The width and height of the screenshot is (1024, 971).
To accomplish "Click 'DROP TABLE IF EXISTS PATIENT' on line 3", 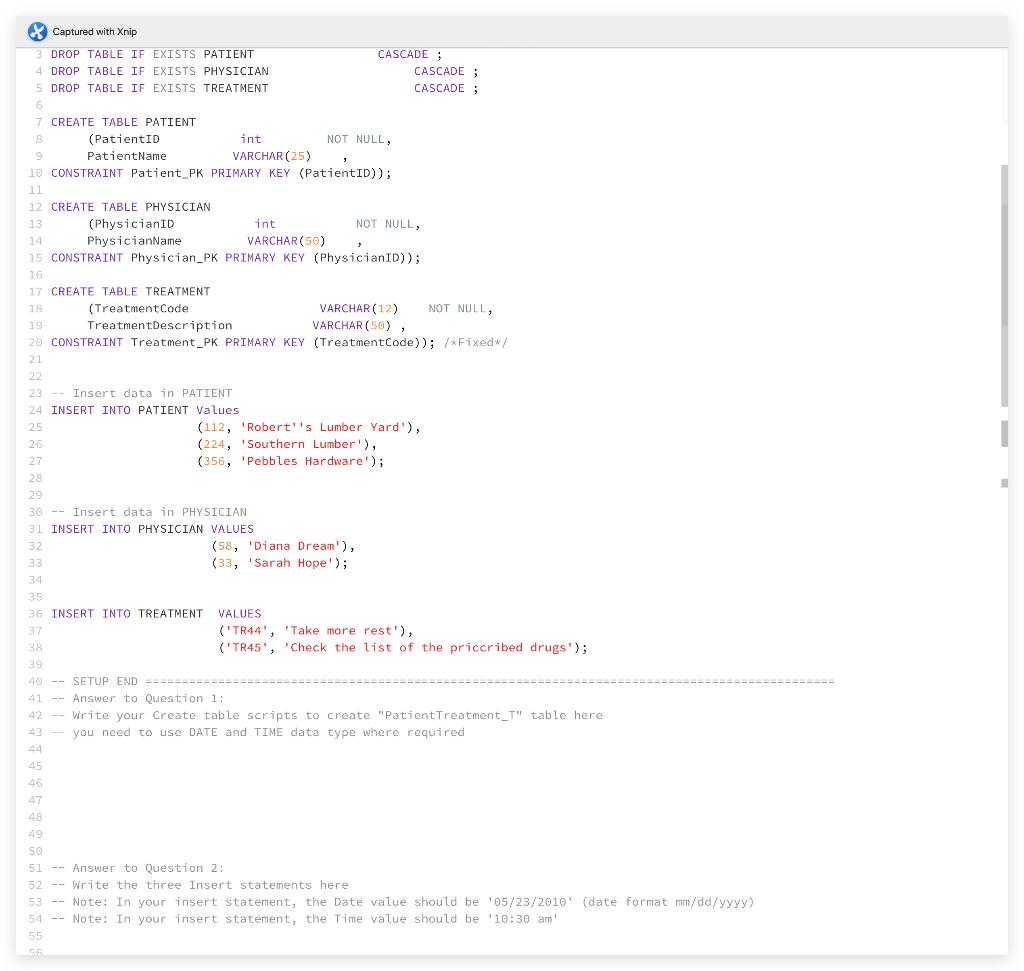I will [152, 54].
